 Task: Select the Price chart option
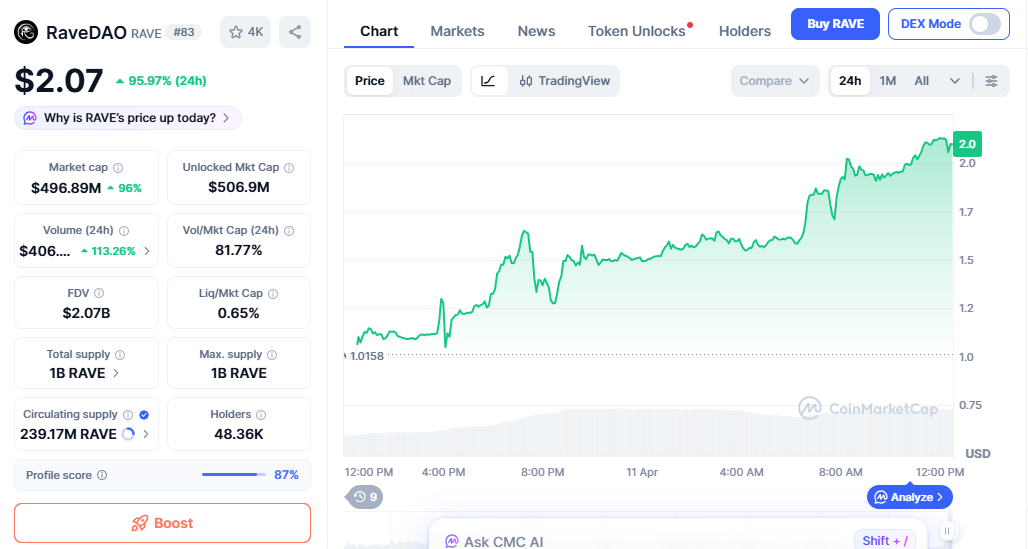[x=370, y=81]
